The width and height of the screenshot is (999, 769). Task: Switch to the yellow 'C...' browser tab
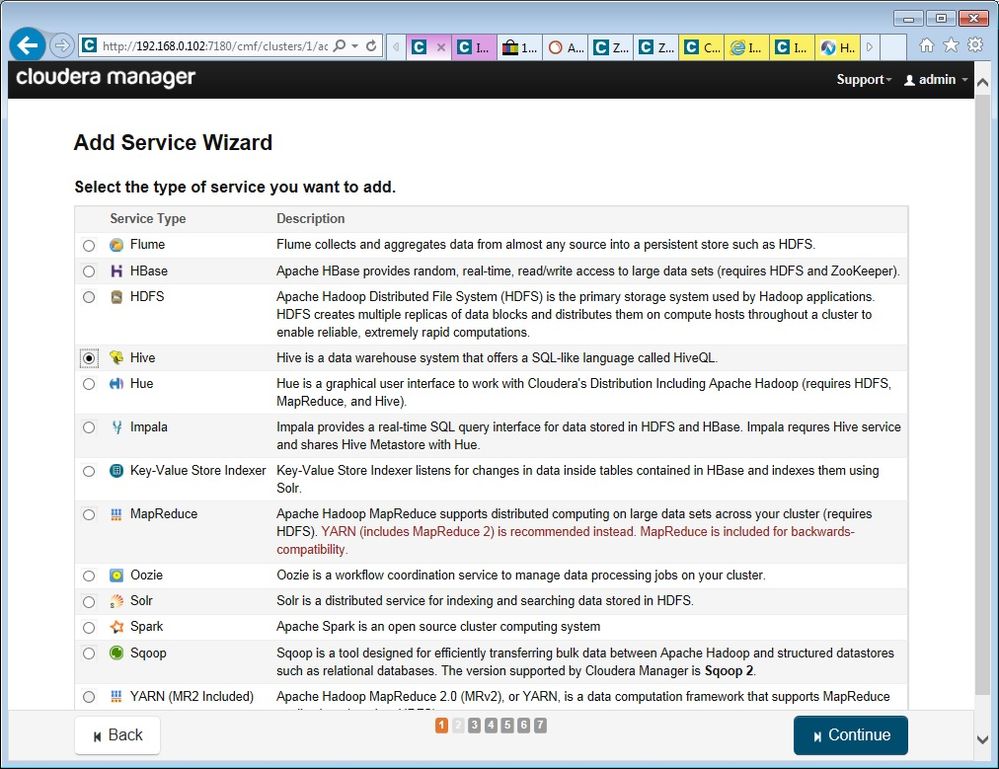[x=701, y=47]
